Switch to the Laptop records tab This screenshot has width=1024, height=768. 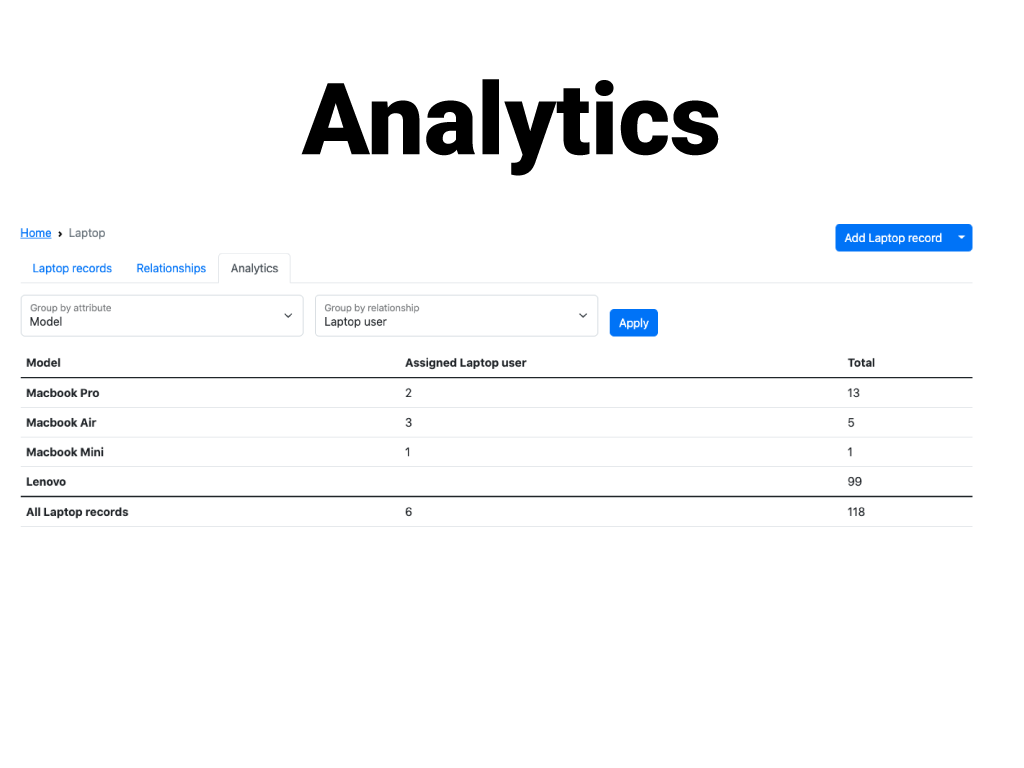pos(71,268)
